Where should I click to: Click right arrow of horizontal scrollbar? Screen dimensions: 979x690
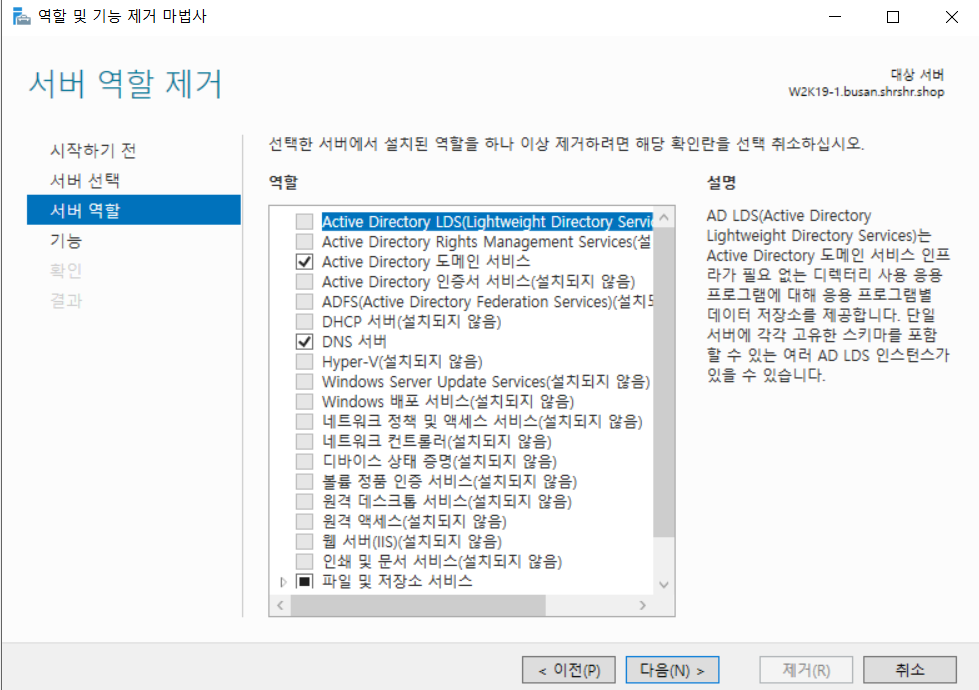[642, 605]
